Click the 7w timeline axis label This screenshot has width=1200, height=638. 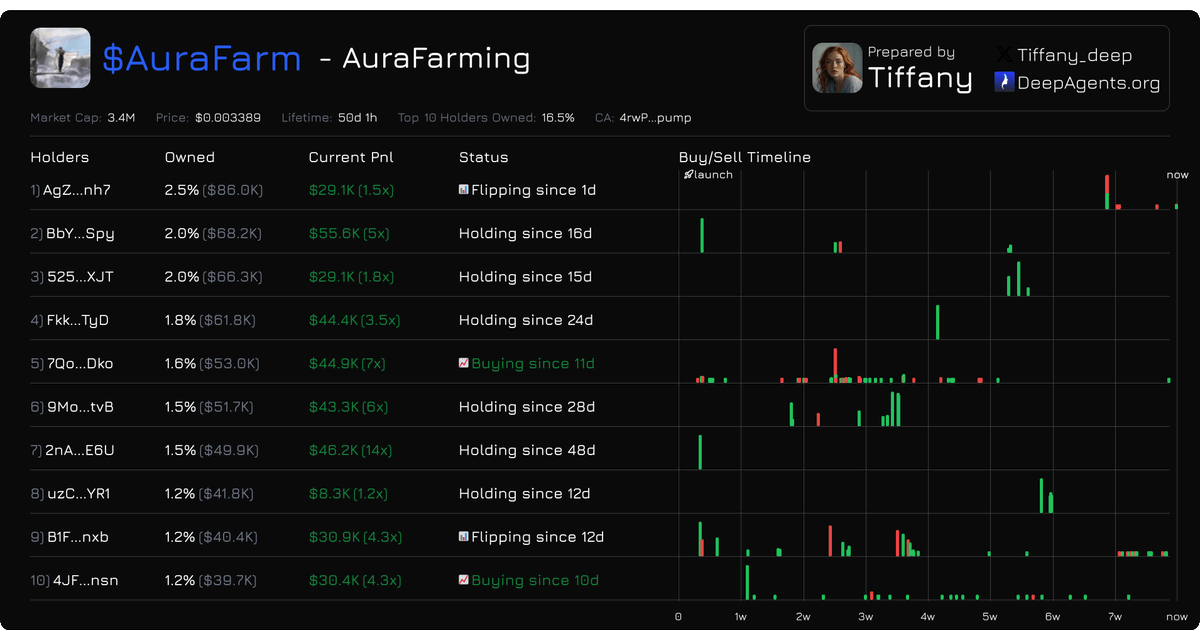(x=1115, y=616)
